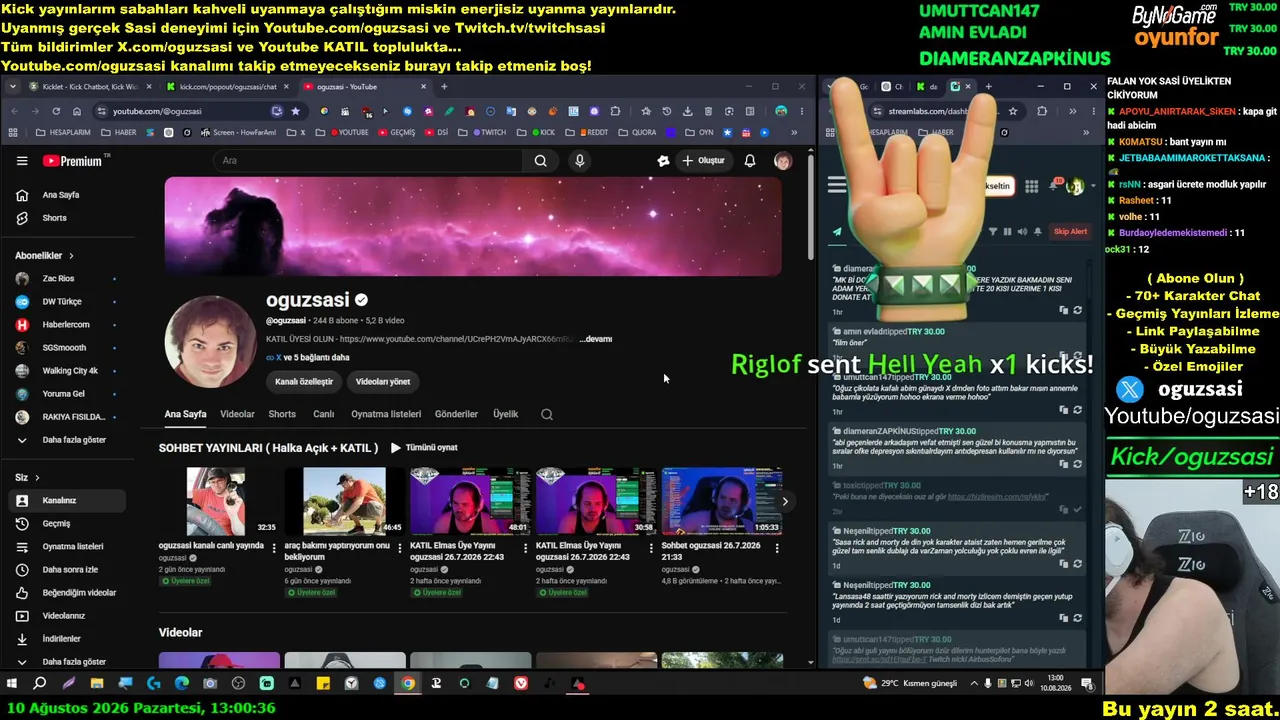Switch to kick.com/popout/oguzsasi/chat tab
The image size is (1280, 720).
(227, 87)
